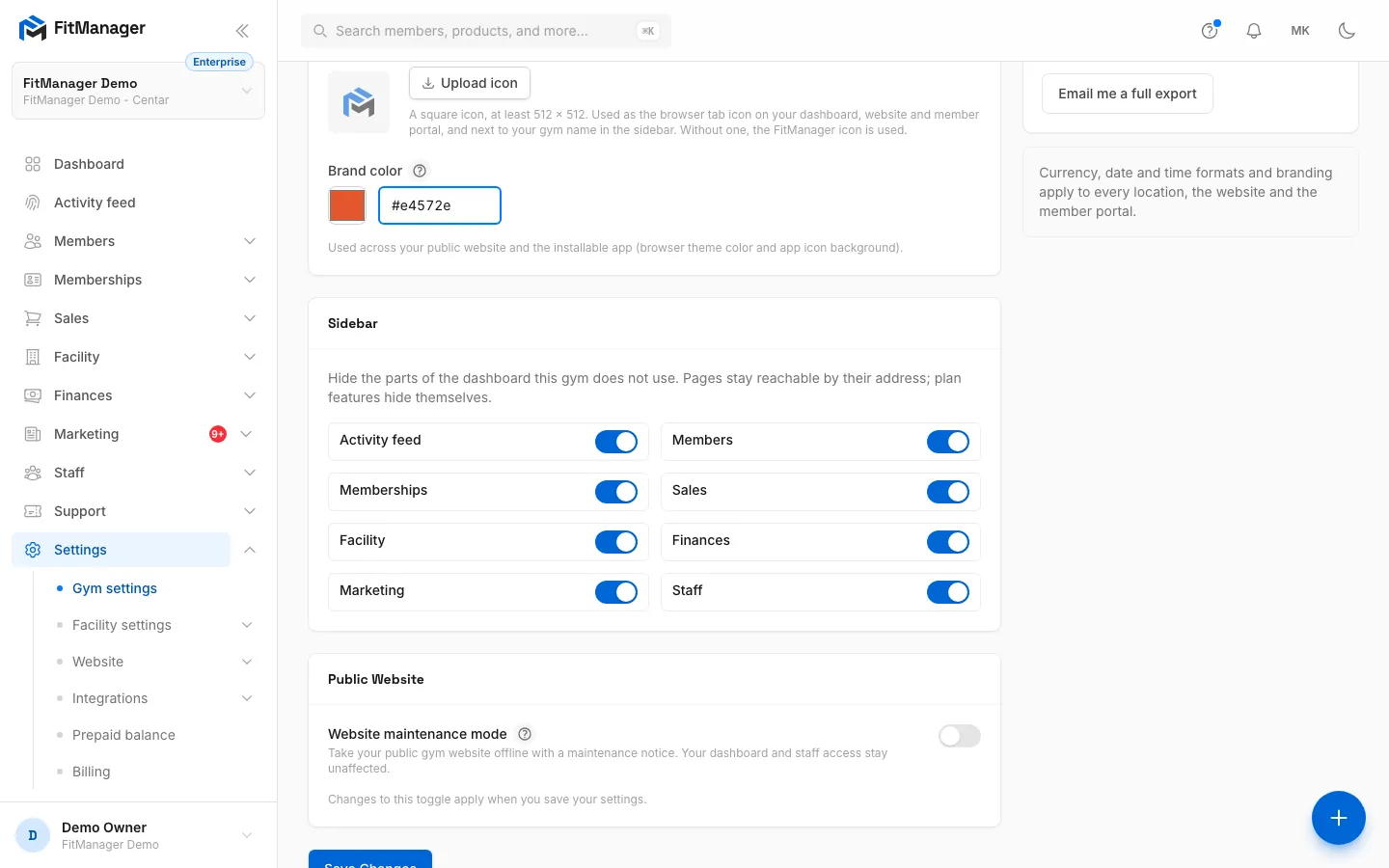Click the blue plus floating action button
The height and width of the screenshot is (868, 1389).
1339,818
